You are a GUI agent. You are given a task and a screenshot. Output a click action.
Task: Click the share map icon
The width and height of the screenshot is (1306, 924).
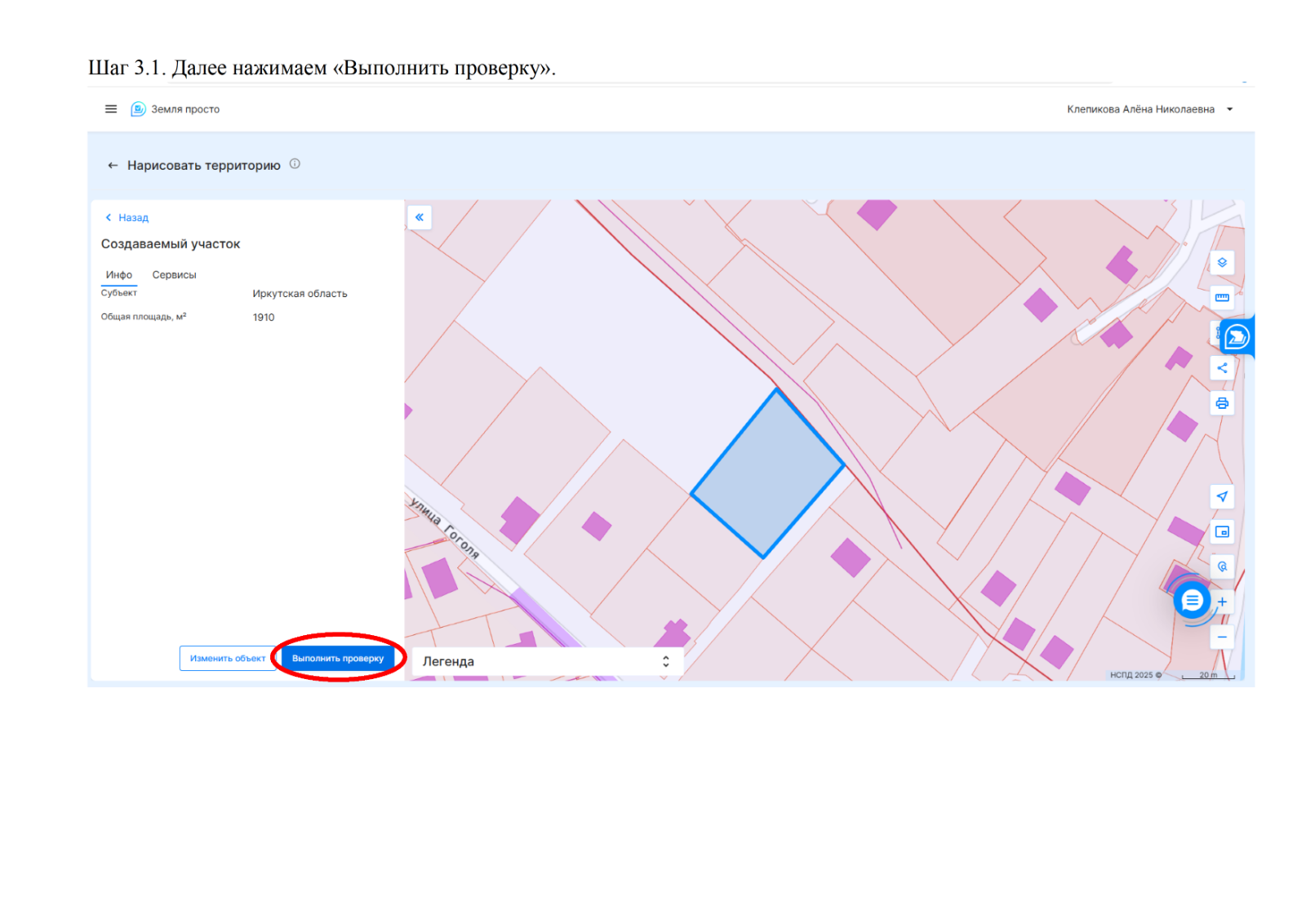(1222, 368)
